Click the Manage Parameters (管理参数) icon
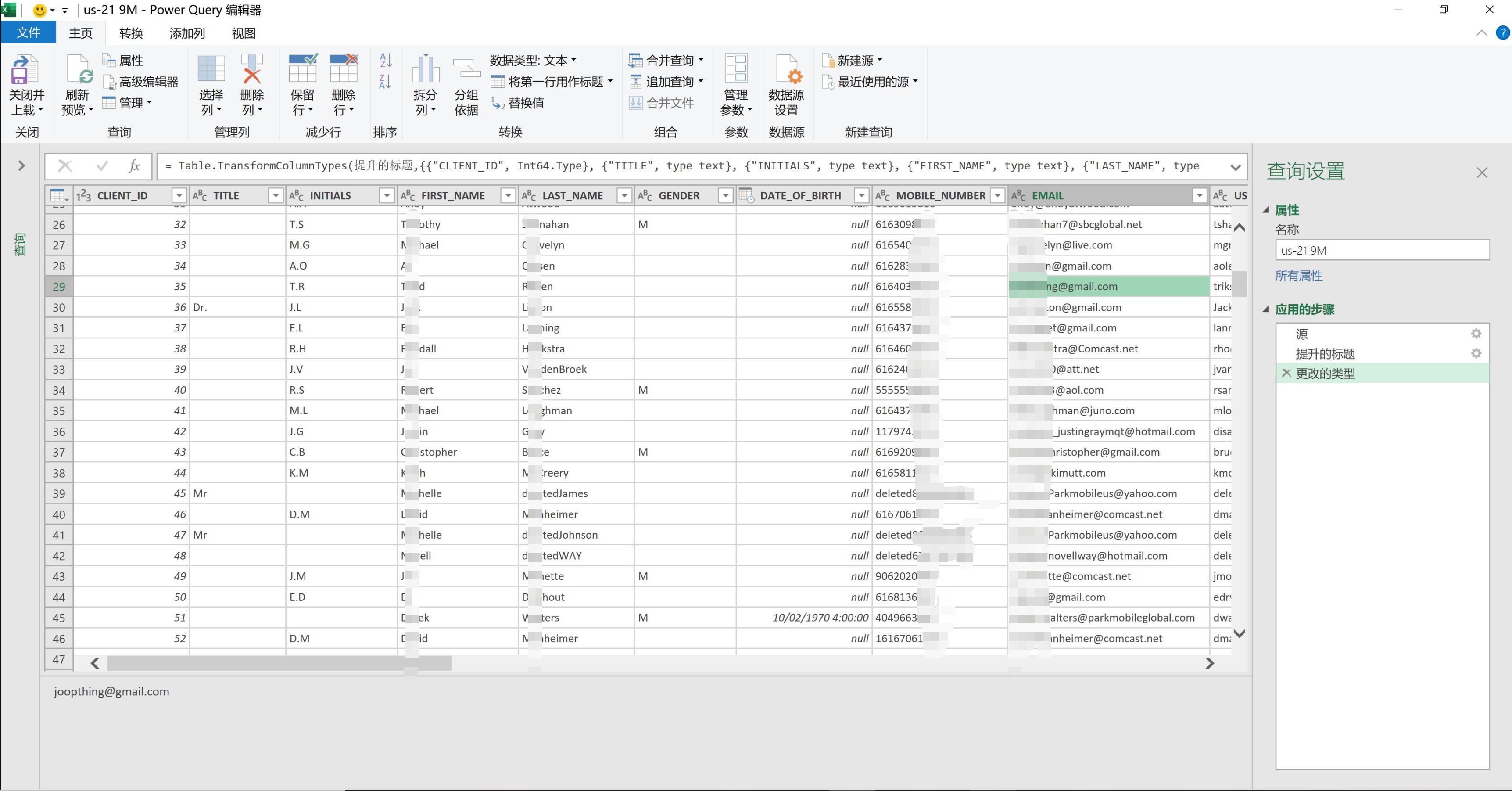The width and height of the screenshot is (1512, 791). (736, 69)
